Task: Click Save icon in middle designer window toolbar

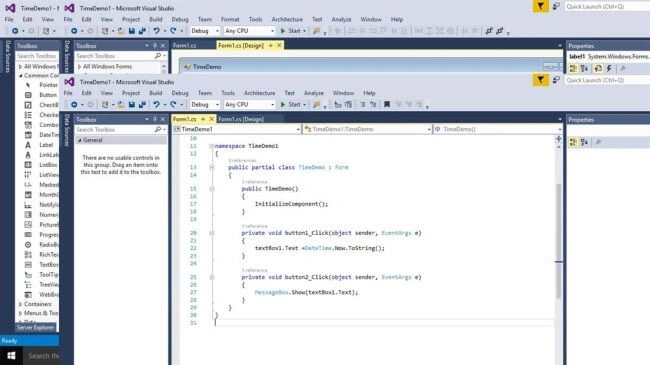Action: [132, 31]
